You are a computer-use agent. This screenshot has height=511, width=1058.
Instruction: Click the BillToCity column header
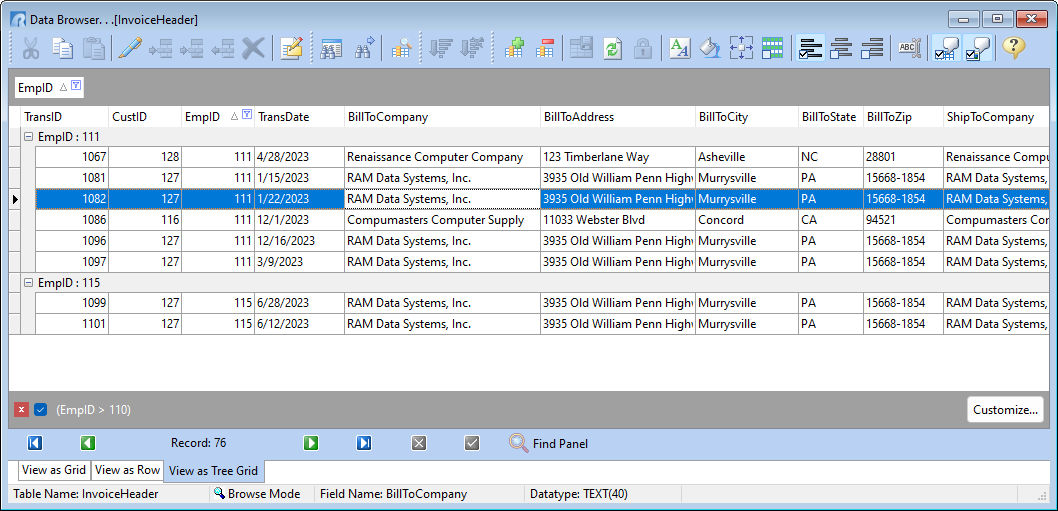(746, 117)
